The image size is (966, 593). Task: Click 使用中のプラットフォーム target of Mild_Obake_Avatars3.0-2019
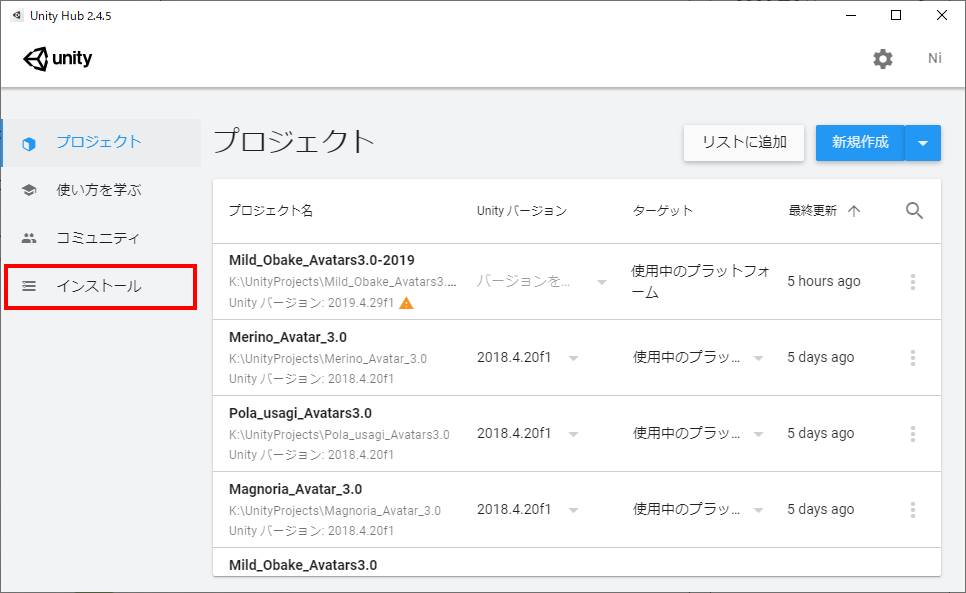(x=700, y=281)
